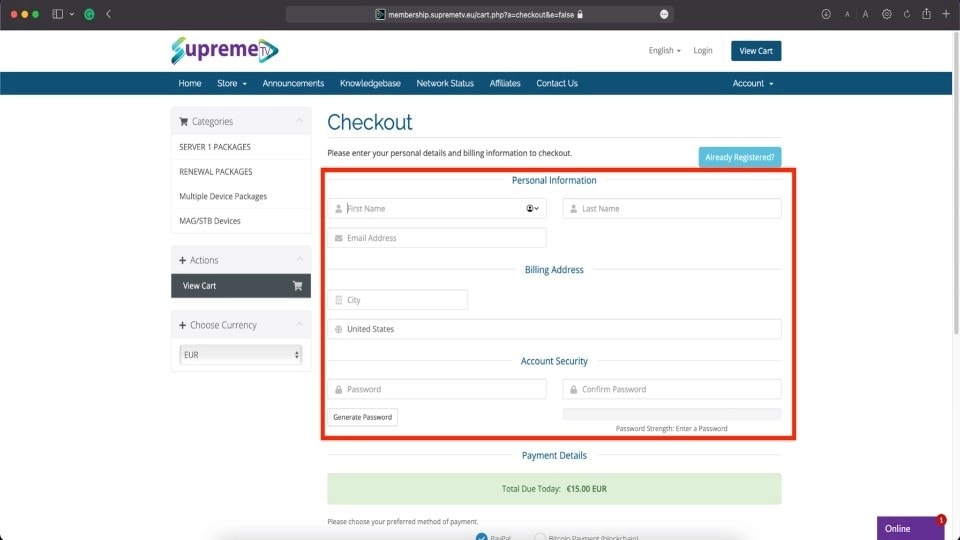The height and width of the screenshot is (540, 960).
Task: Go back using the Safari back arrow
Action: pos(108,13)
